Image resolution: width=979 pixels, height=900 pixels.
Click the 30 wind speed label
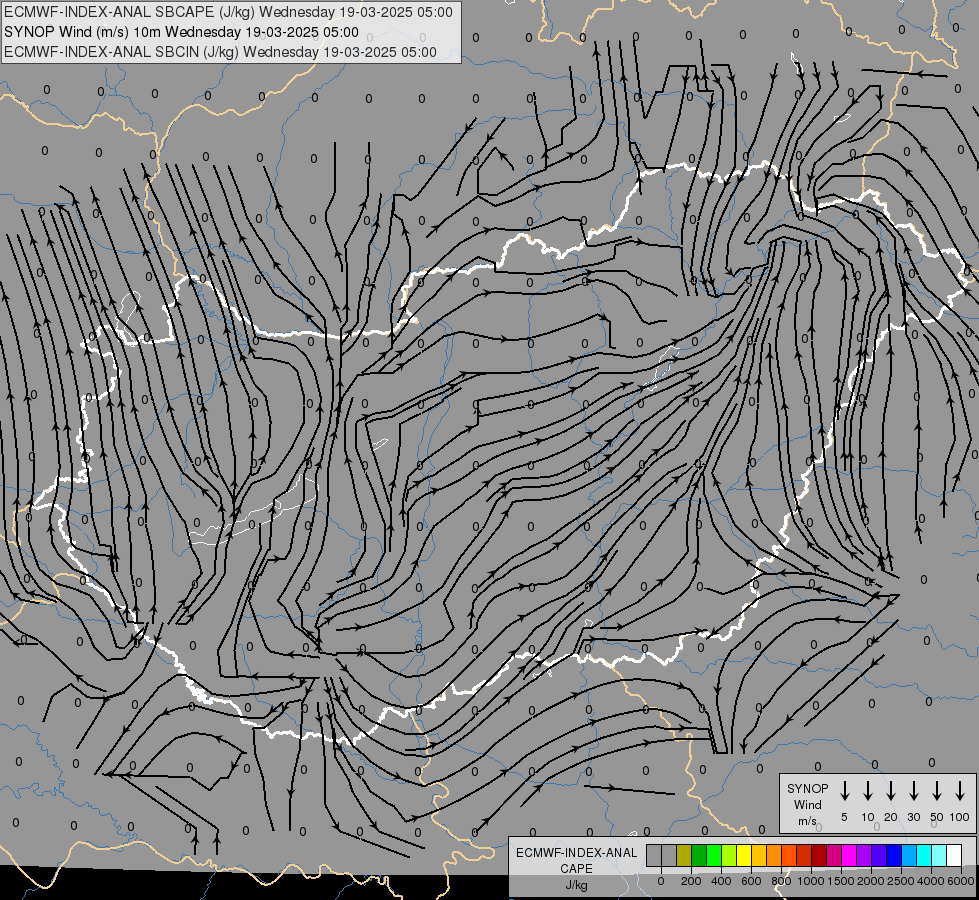click(913, 817)
